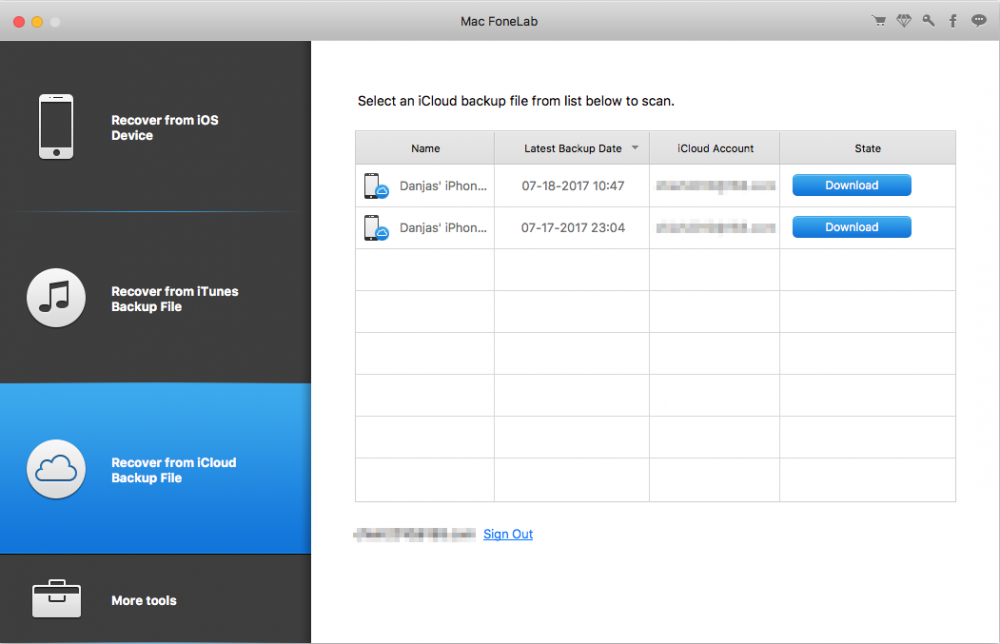The height and width of the screenshot is (644, 1000).
Task: Click the music note iTunes icon
Action: [56, 298]
